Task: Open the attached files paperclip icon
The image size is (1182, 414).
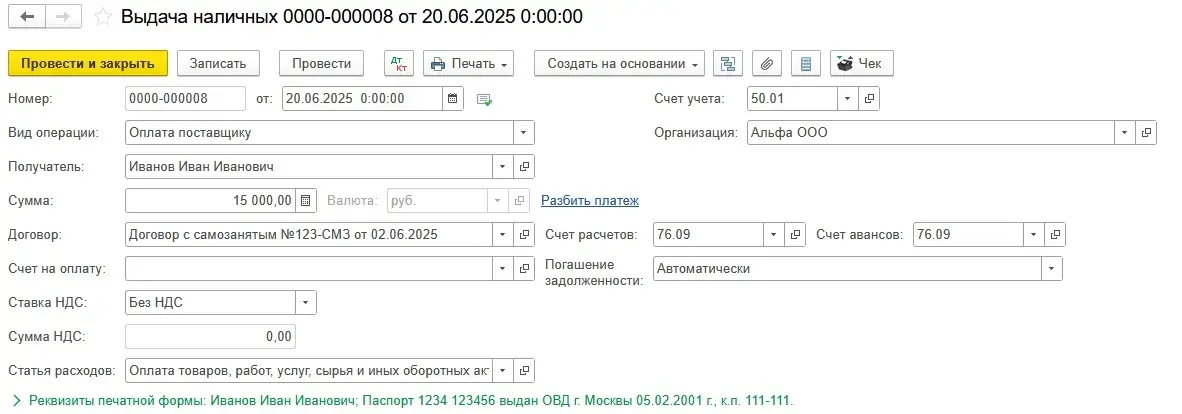Action: click(x=766, y=64)
